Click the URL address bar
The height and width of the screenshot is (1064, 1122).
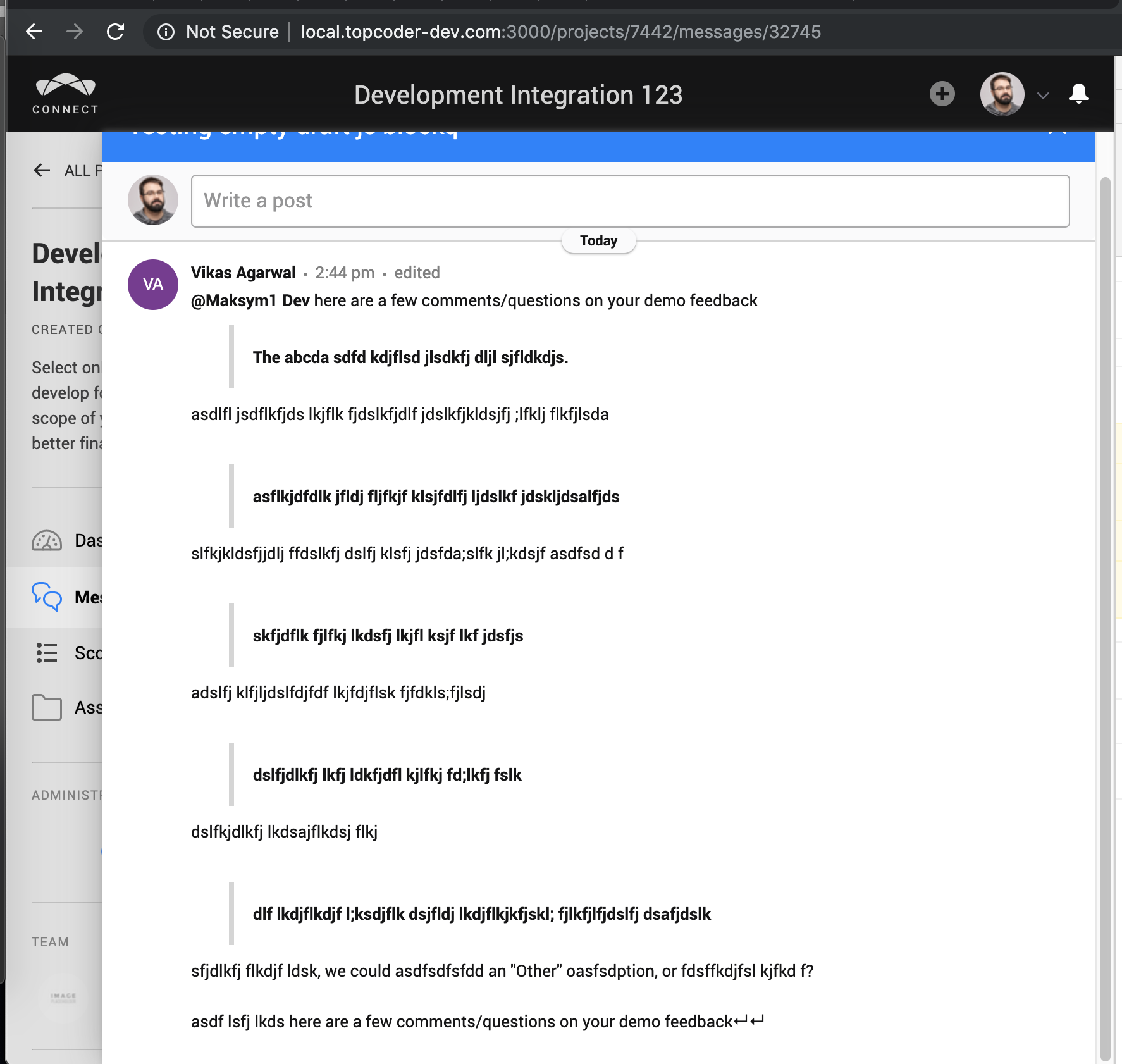[x=560, y=32]
